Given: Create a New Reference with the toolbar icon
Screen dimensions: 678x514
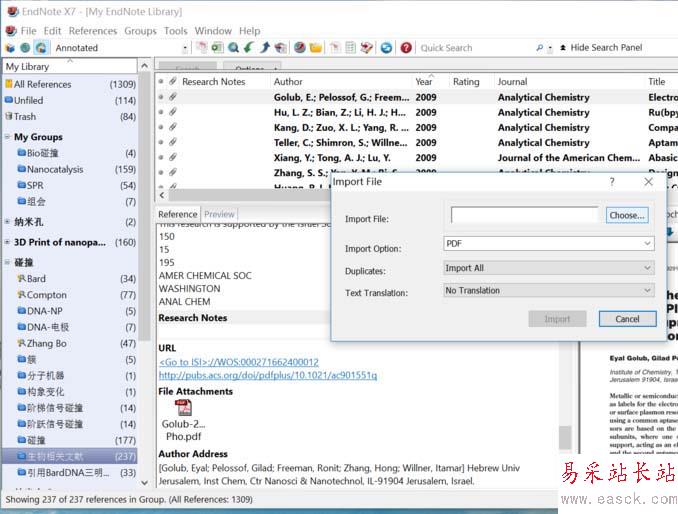Looking at the screenshot, I should 217,48.
